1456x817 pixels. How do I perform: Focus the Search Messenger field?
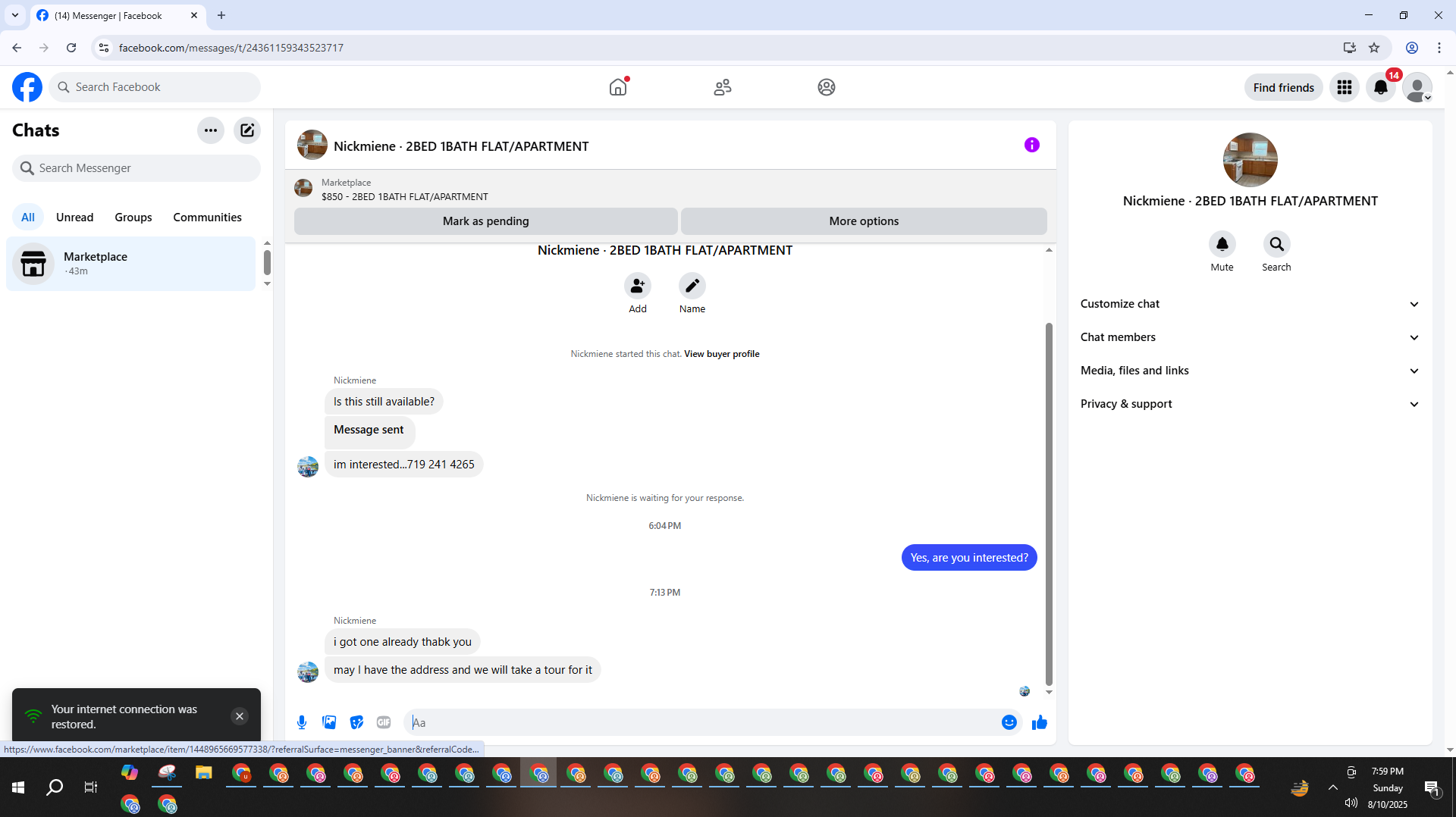(136, 168)
